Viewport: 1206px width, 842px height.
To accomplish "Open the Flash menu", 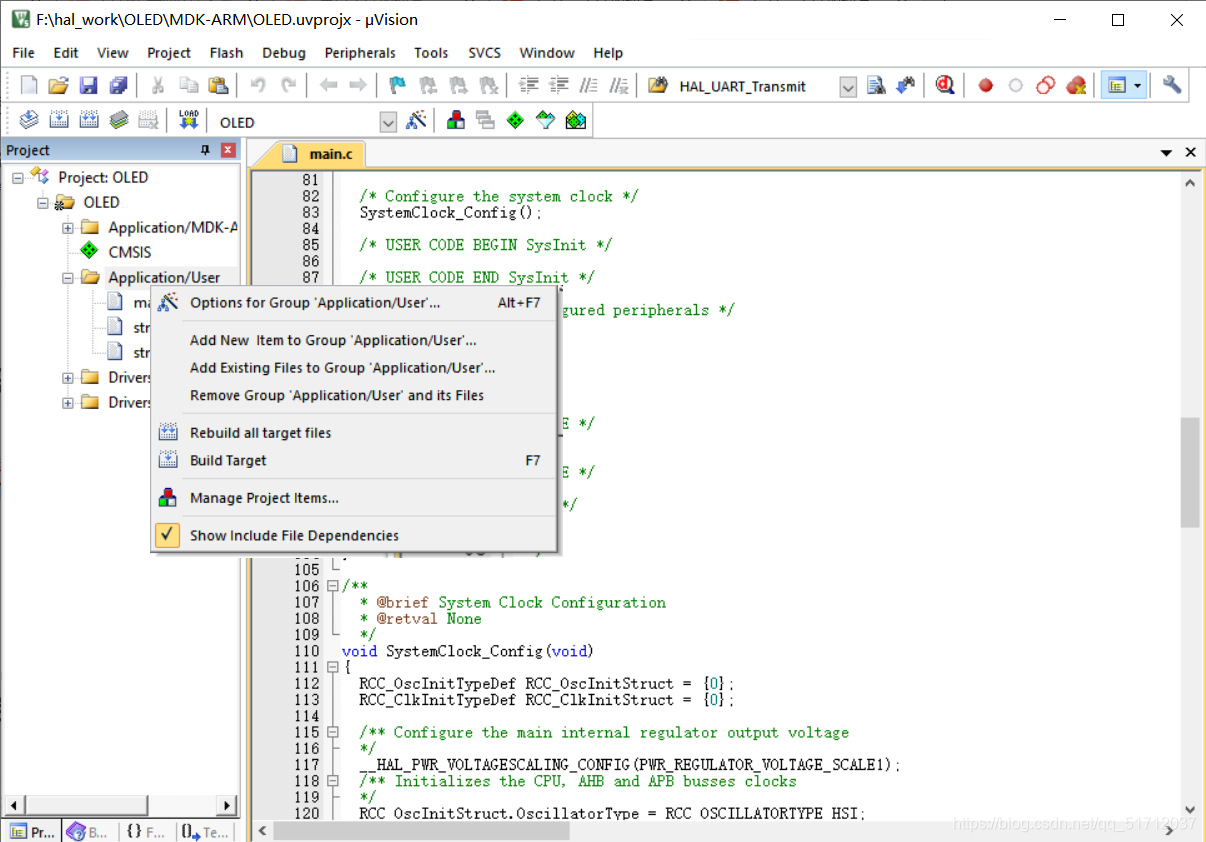I will coord(226,53).
